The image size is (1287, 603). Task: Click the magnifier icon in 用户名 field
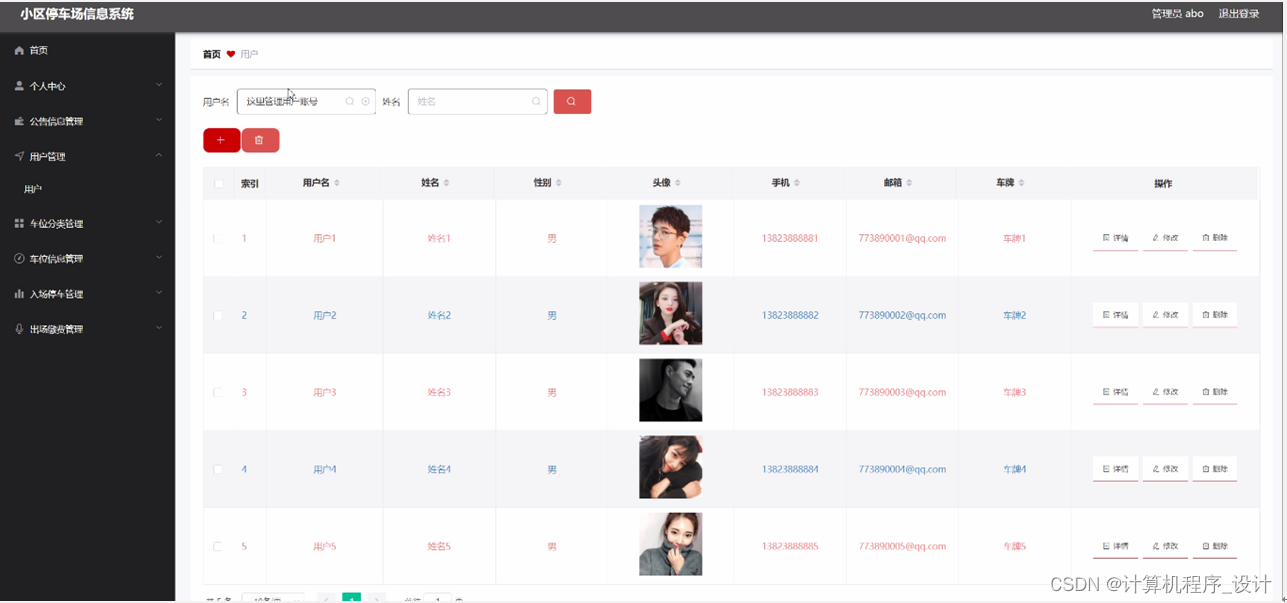pyautogui.click(x=350, y=101)
